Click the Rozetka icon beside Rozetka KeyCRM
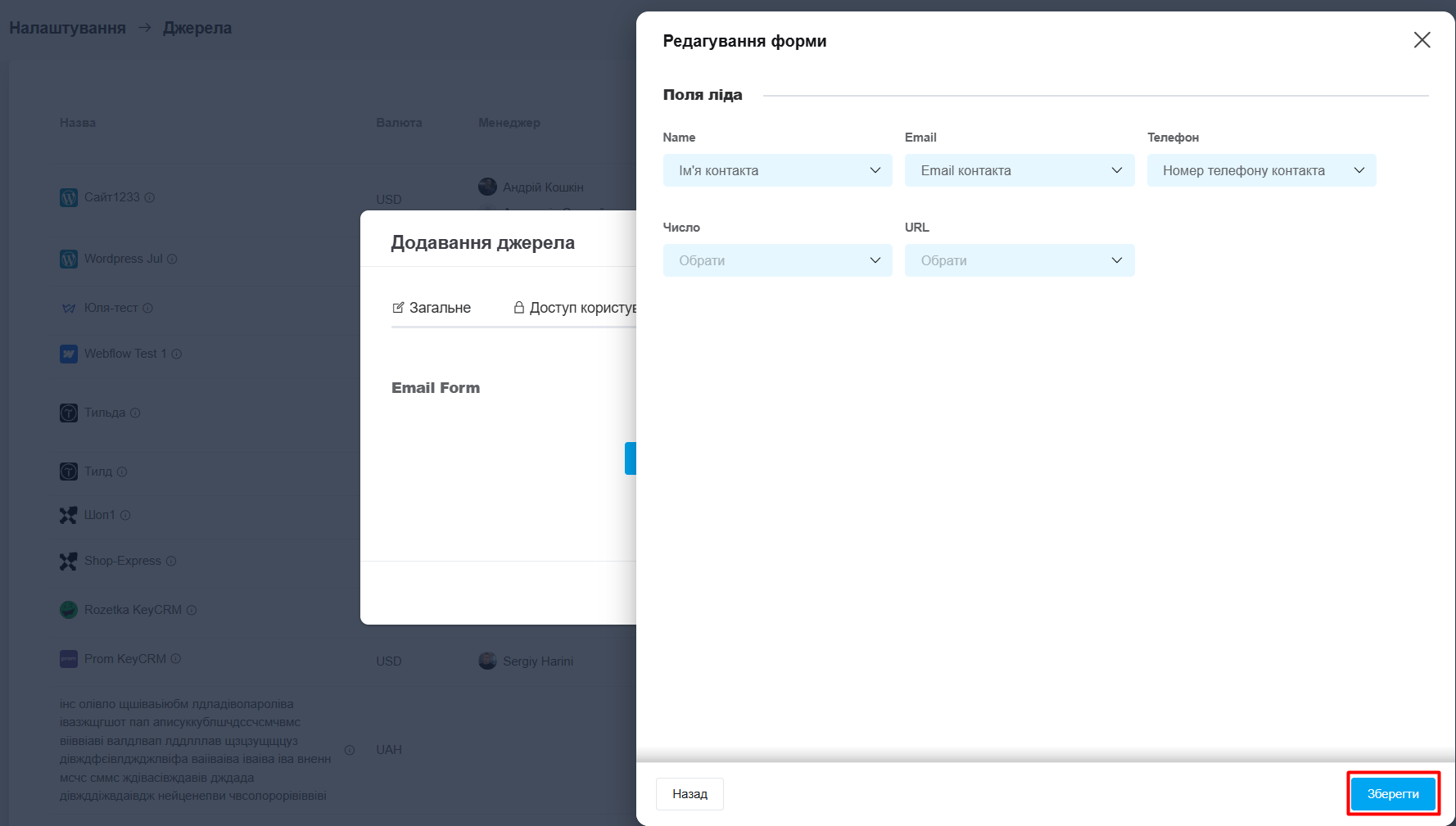 (69, 611)
